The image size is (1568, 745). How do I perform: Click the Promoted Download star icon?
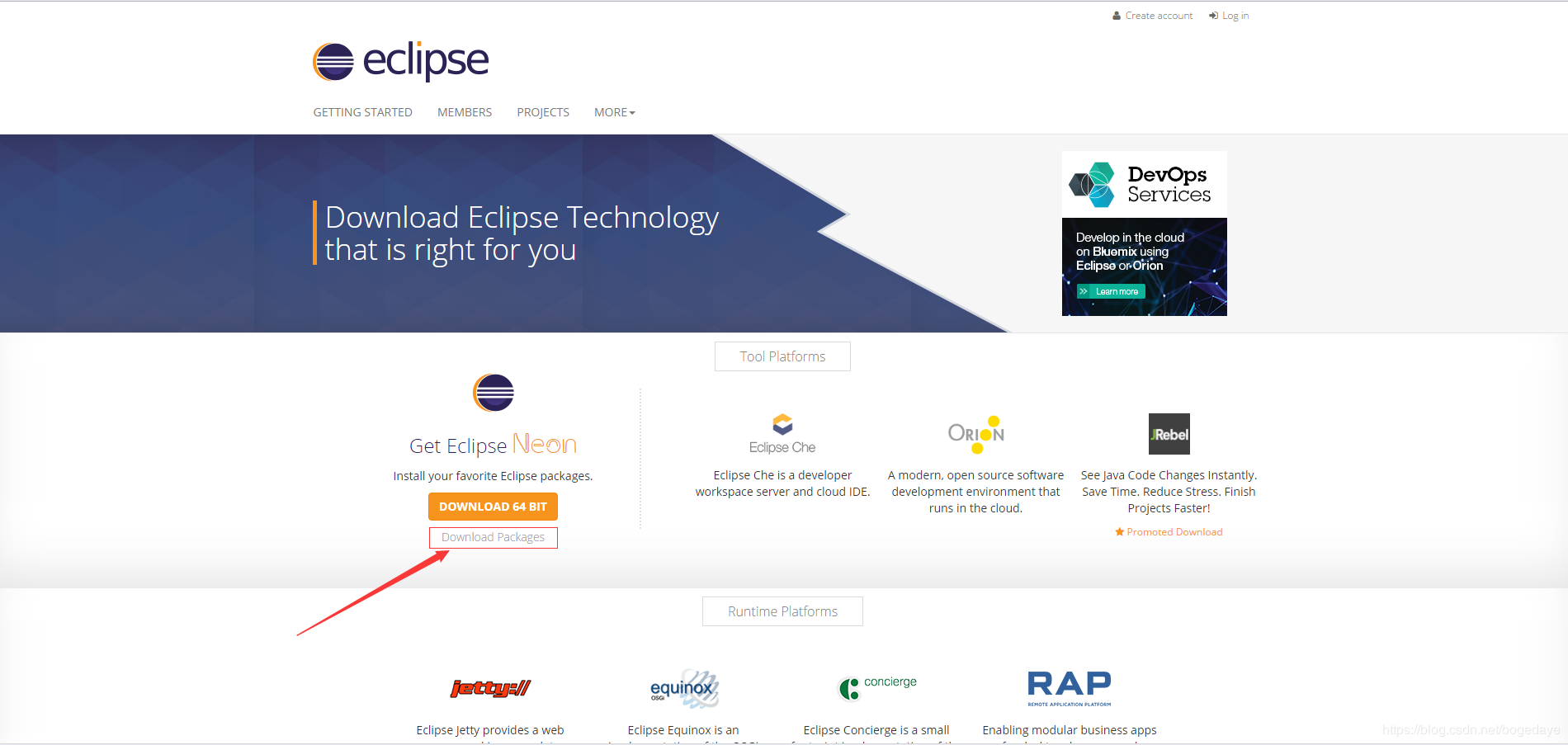point(1120,532)
